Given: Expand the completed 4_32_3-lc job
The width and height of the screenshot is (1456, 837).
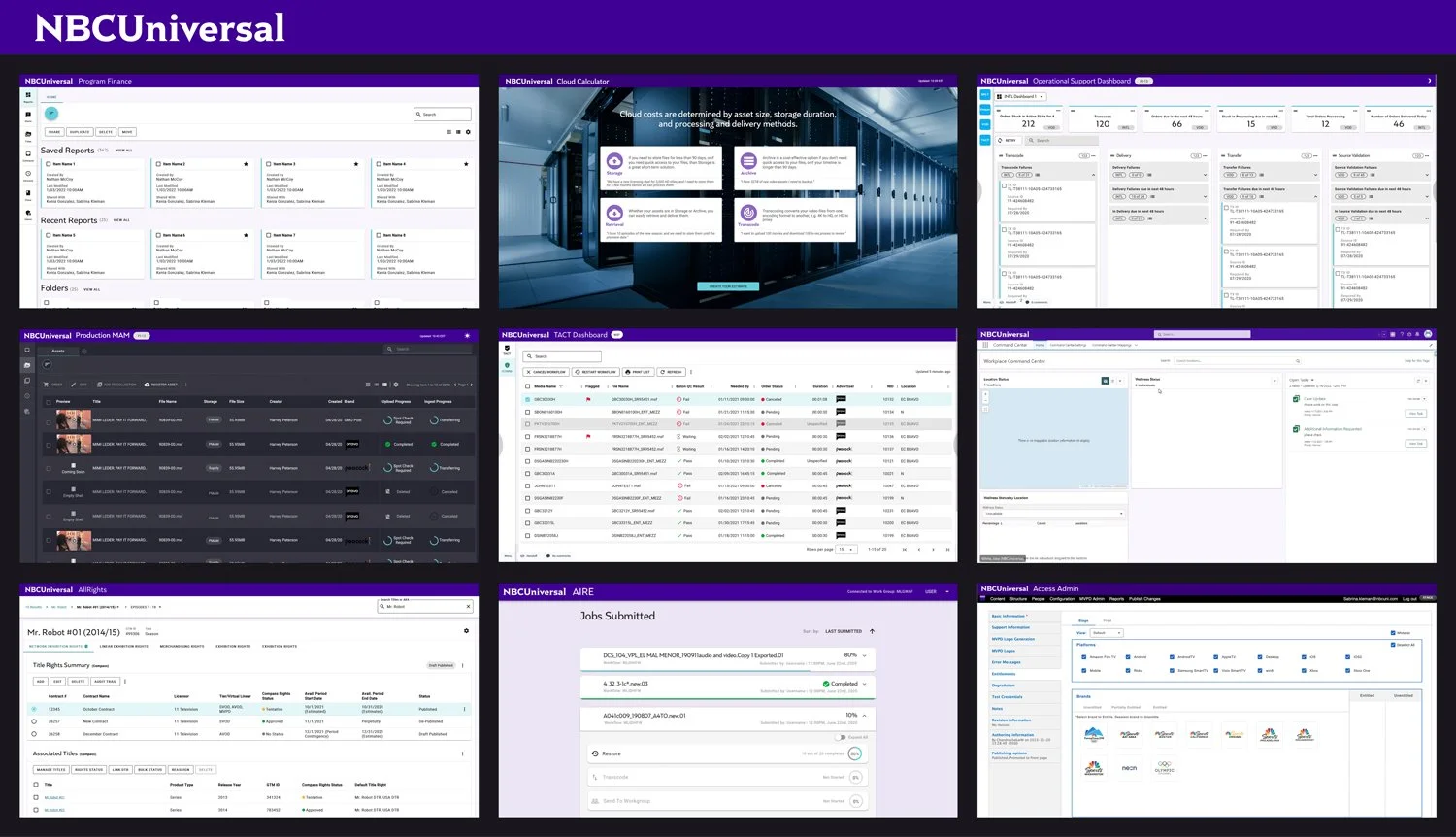Looking at the screenshot, I should pyautogui.click(x=864, y=684).
